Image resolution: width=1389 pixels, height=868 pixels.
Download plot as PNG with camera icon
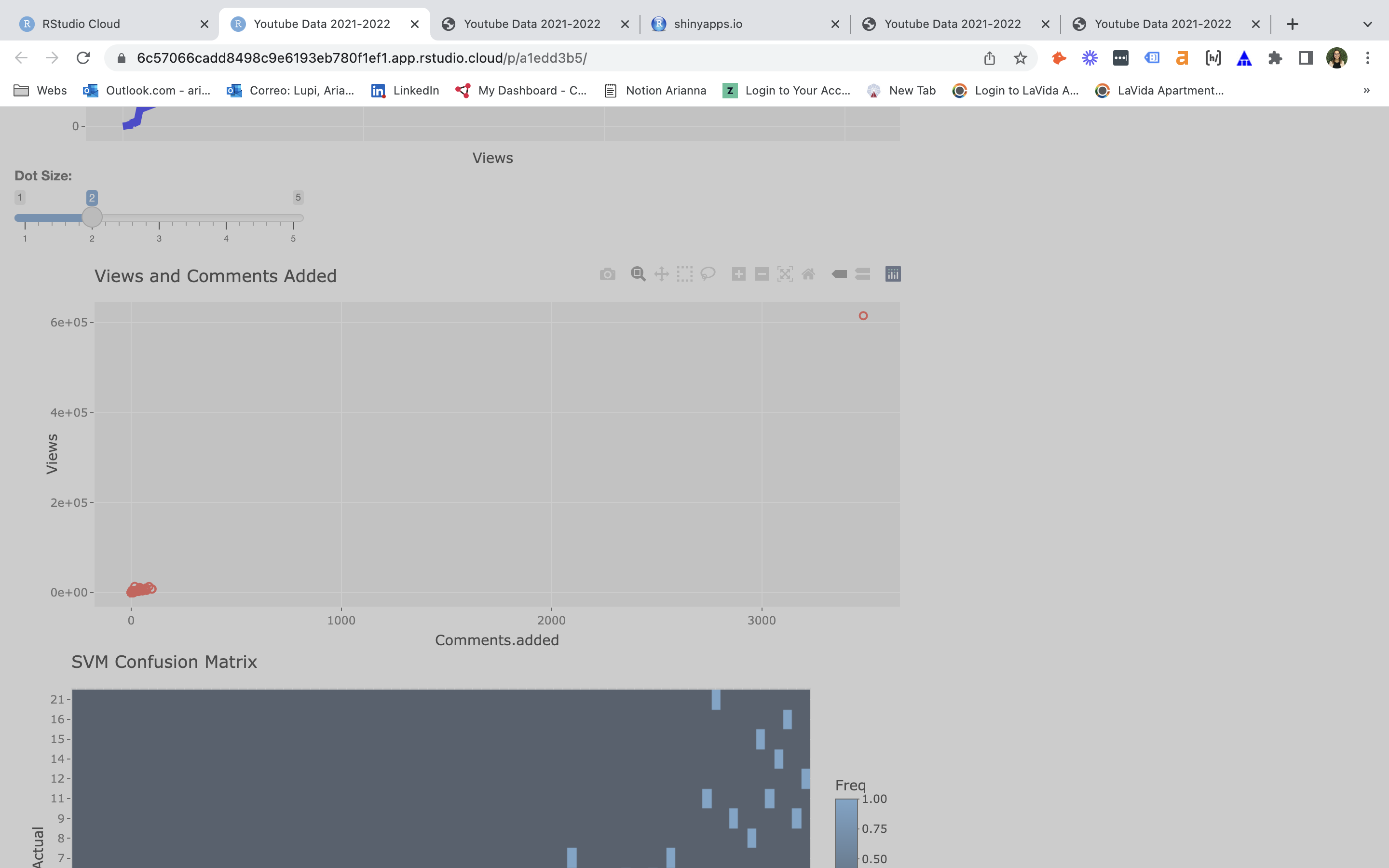607,274
